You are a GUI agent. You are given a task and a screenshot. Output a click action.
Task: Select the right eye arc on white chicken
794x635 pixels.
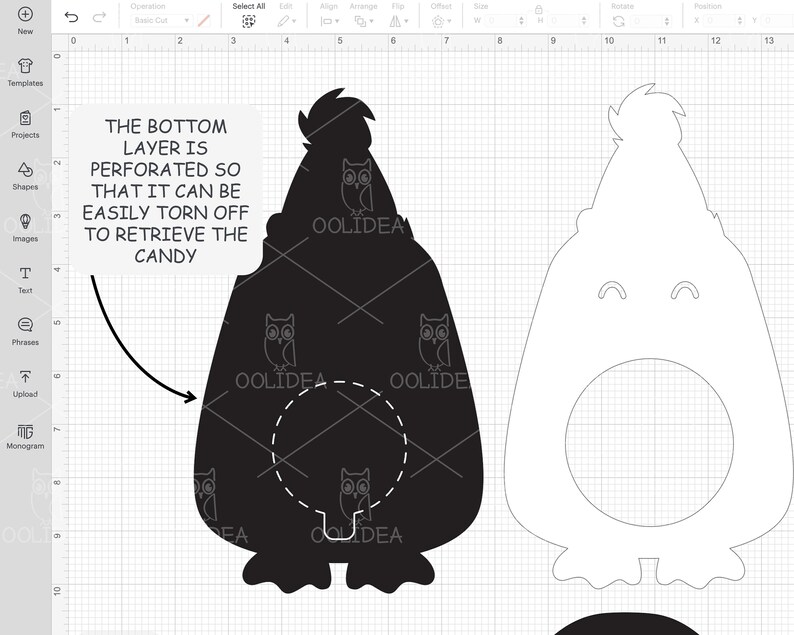point(685,290)
